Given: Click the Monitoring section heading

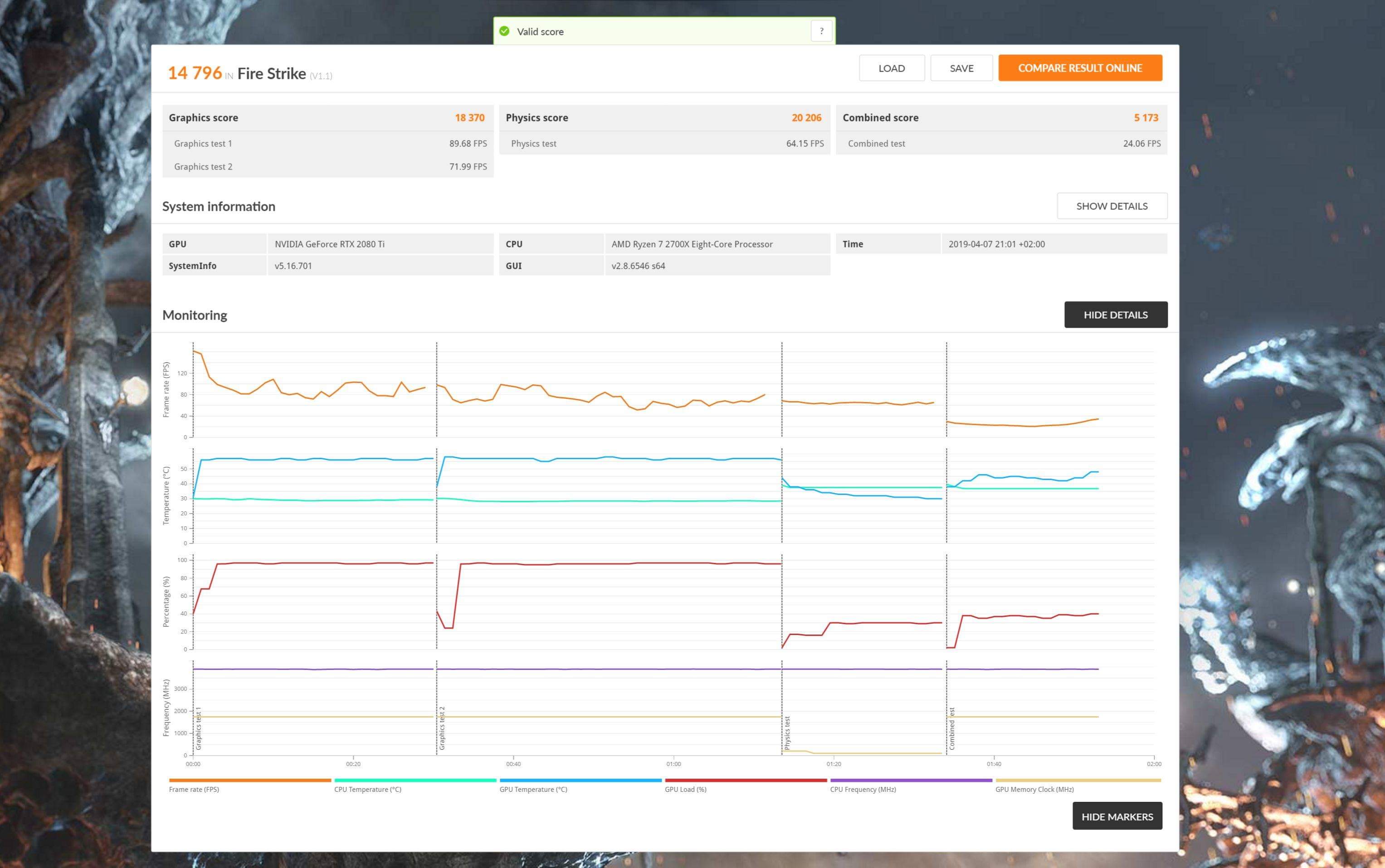Looking at the screenshot, I should tap(195, 315).
